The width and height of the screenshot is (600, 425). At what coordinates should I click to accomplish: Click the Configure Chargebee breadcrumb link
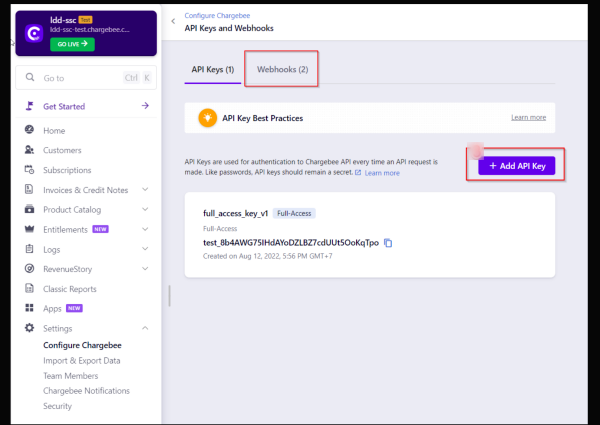(x=217, y=16)
